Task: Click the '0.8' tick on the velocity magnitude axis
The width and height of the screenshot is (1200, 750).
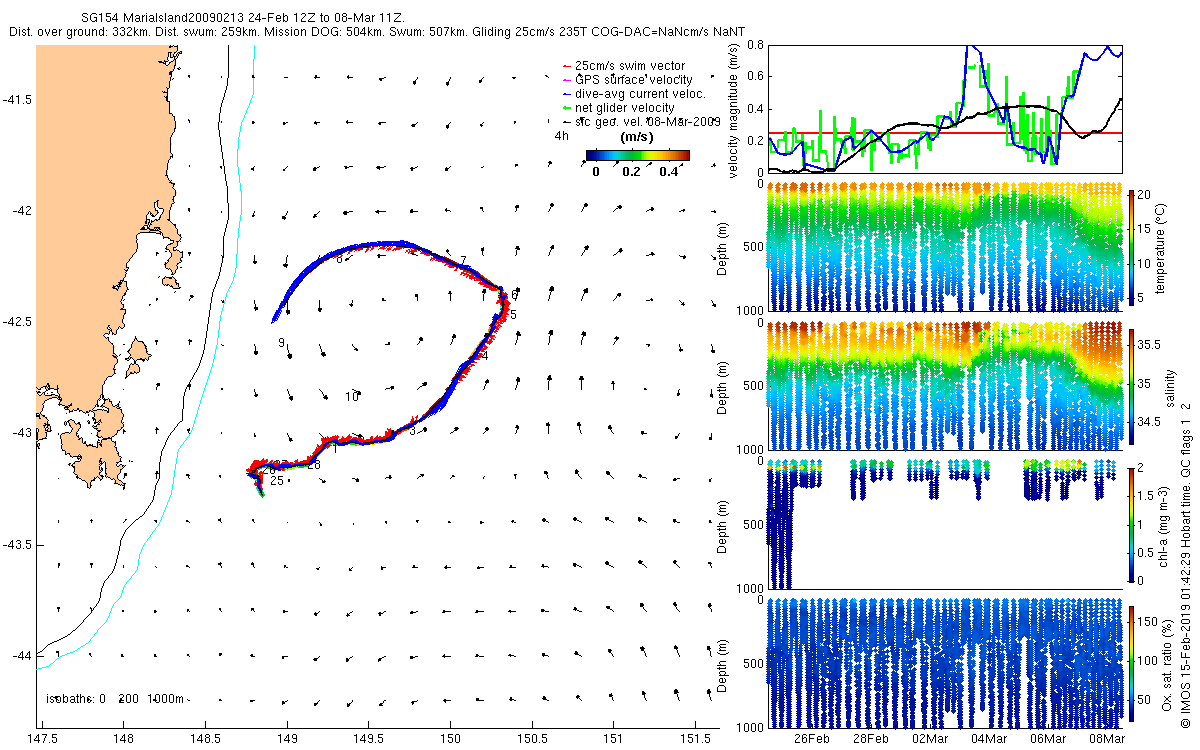Action: (x=753, y=45)
